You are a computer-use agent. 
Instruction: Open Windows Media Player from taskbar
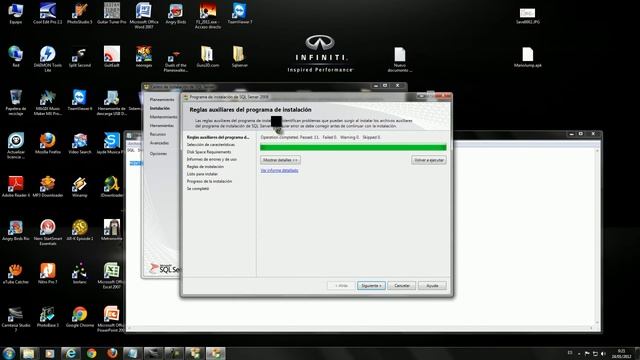point(49,353)
